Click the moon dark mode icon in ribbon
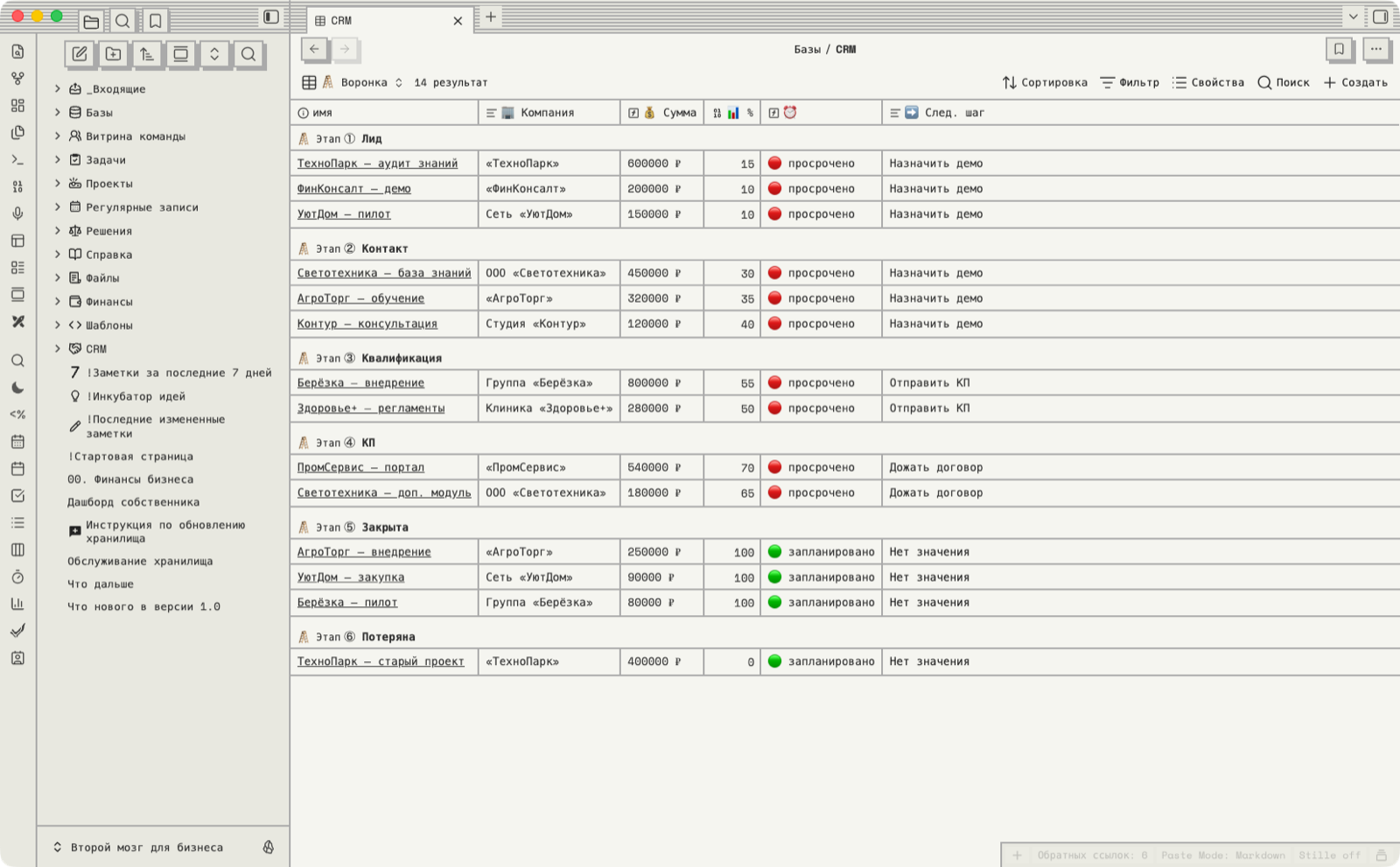Screen dimensions: 1400x867 point(17,388)
